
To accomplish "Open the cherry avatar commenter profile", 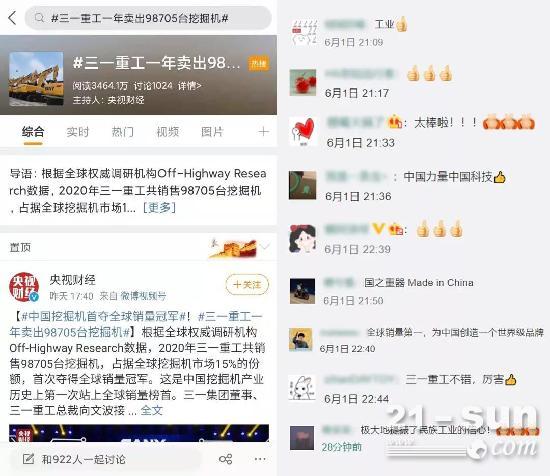I will tap(302, 83).
